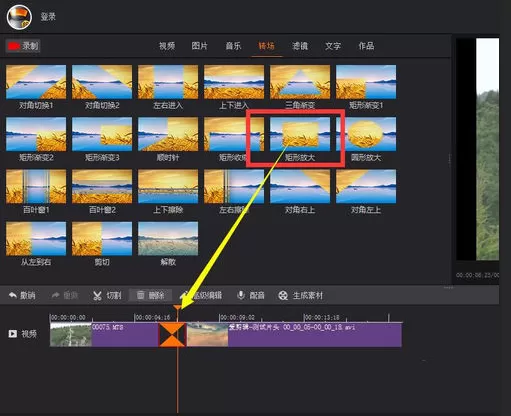Select the 矩形放大 transition thumbnail
Viewport: 511px width, 416px height.
coord(300,134)
